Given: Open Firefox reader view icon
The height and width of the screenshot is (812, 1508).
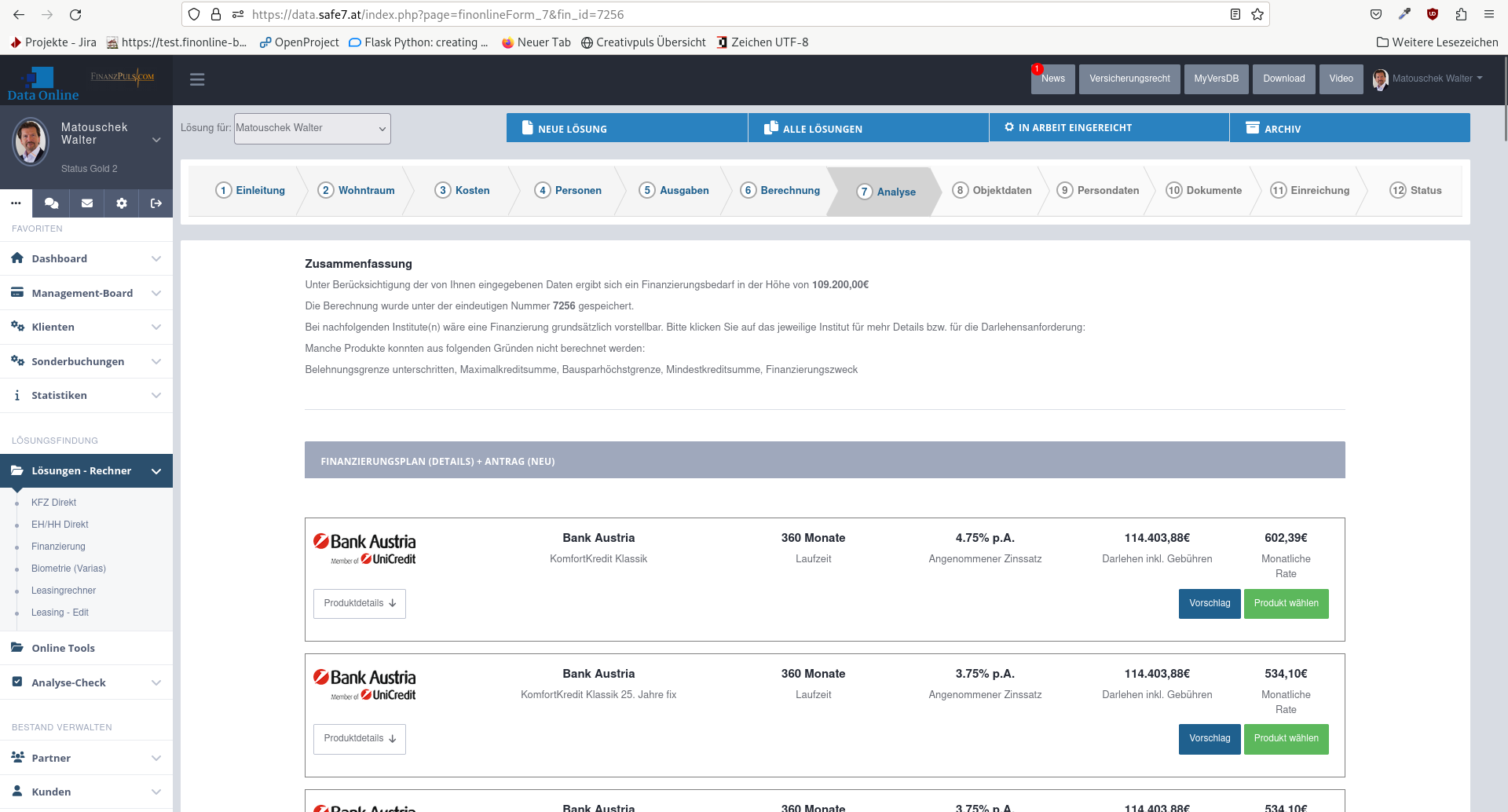Looking at the screenshot, I should pos(1235,14).
